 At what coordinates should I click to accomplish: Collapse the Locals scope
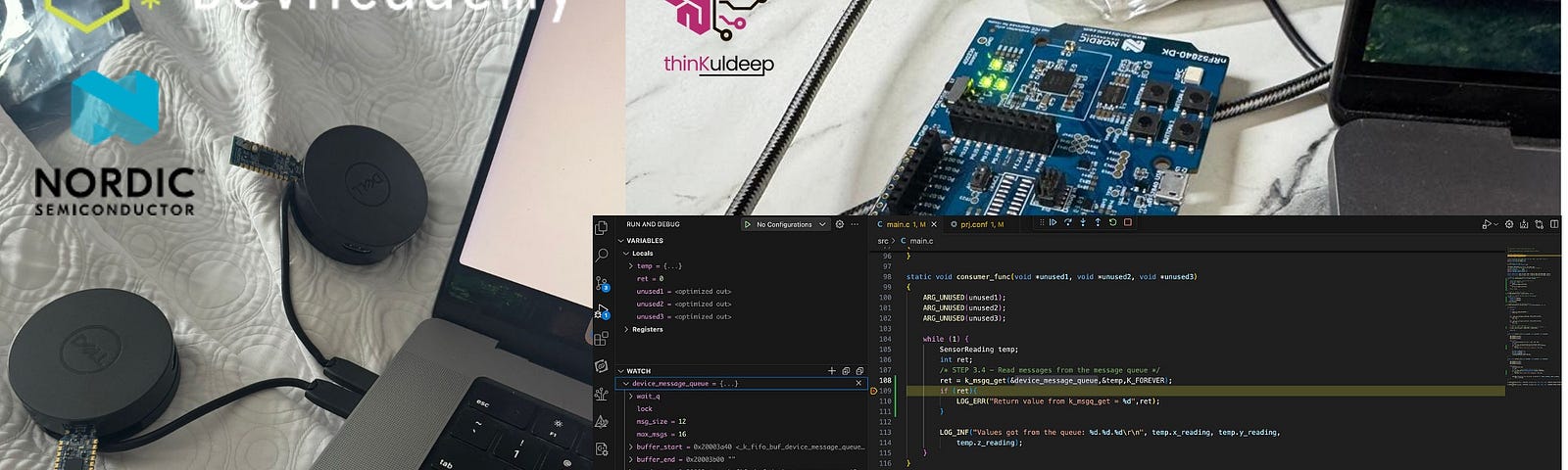pyautogui.click(x=627, y=254)
